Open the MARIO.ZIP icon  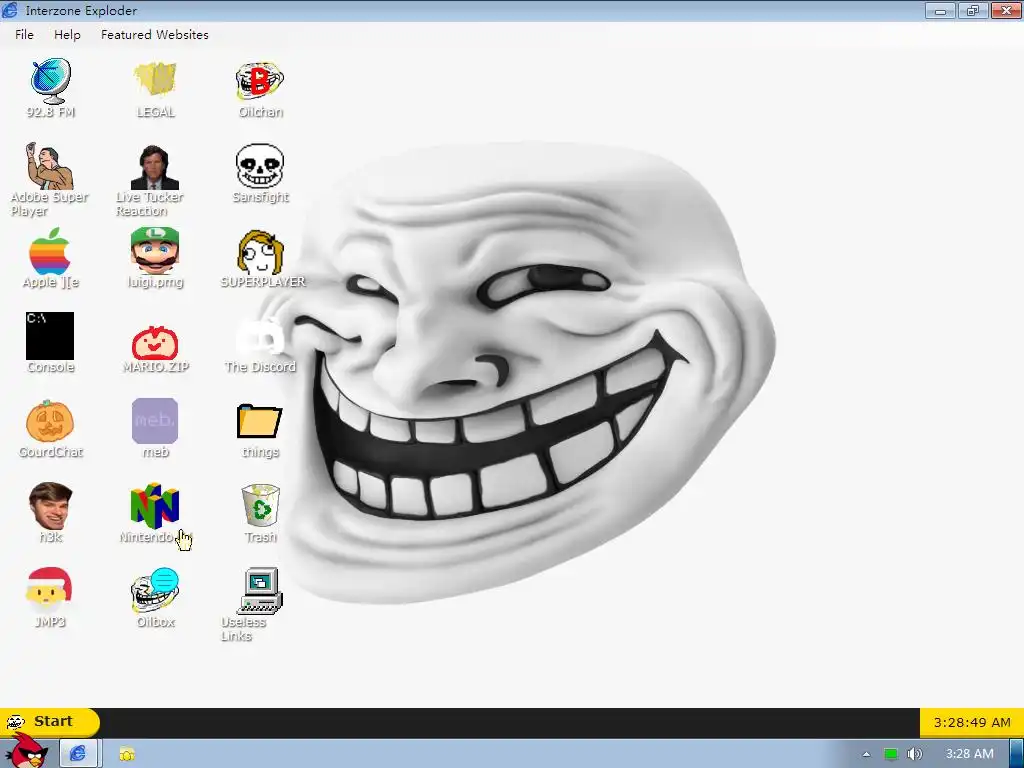(155, 343)
